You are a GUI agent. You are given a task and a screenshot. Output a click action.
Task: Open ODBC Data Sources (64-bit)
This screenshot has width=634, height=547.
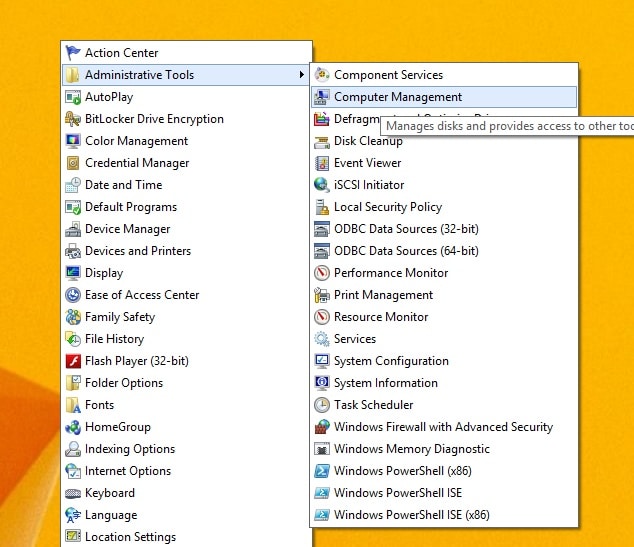[x=444, y=251]
